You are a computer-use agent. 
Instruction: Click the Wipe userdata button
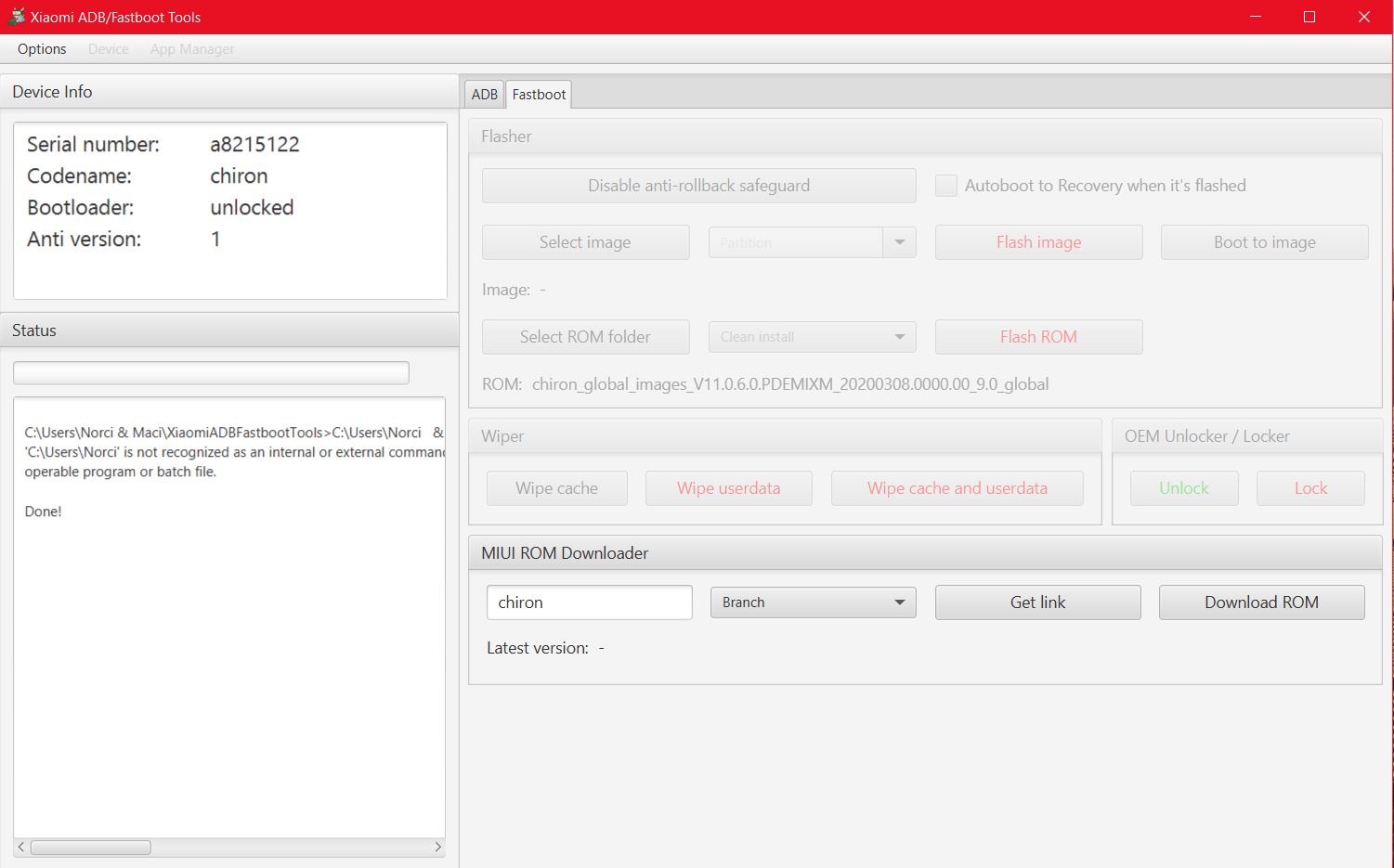tap(728, 488)
